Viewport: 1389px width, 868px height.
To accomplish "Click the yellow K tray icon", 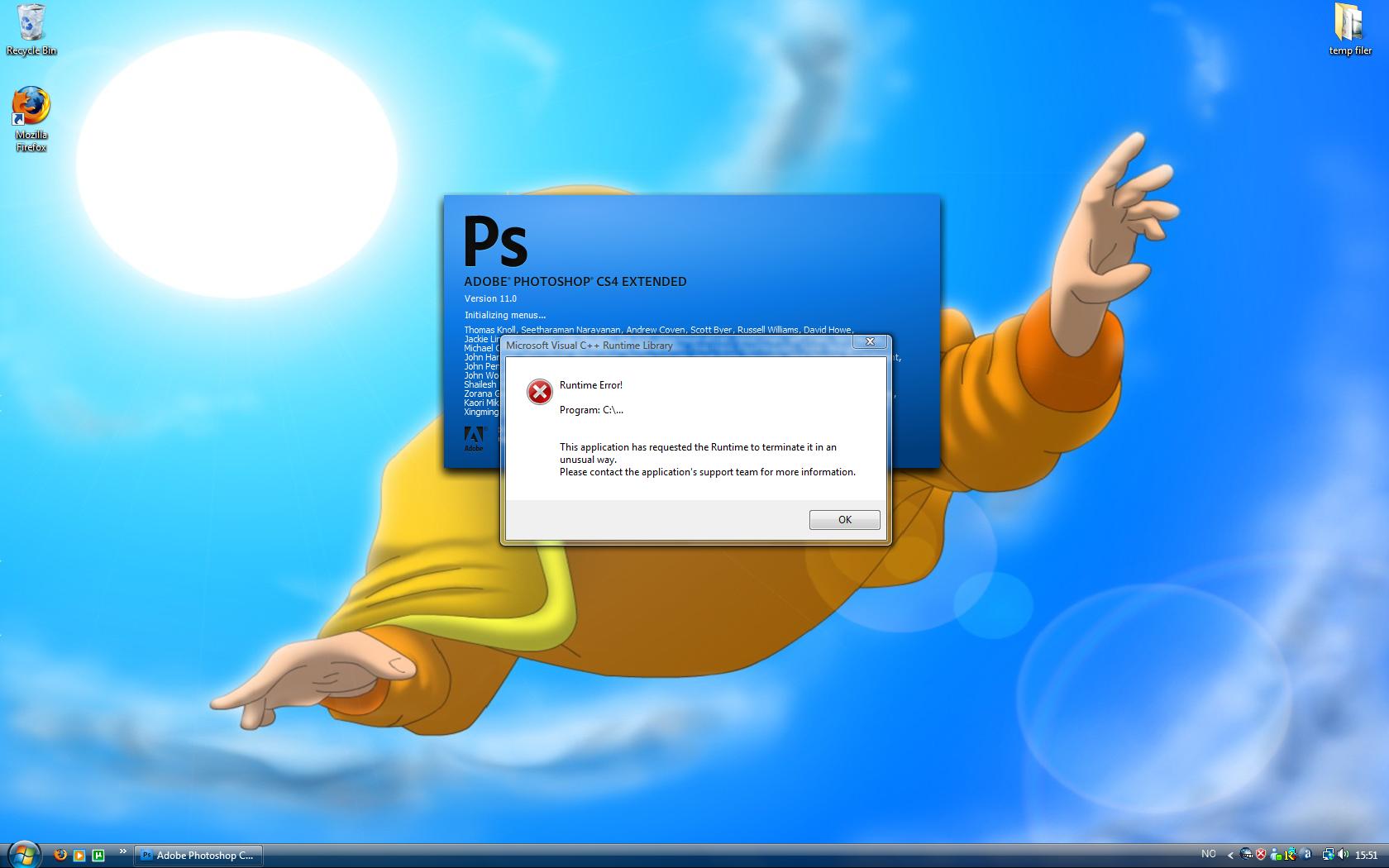I will click(1290, 855).
